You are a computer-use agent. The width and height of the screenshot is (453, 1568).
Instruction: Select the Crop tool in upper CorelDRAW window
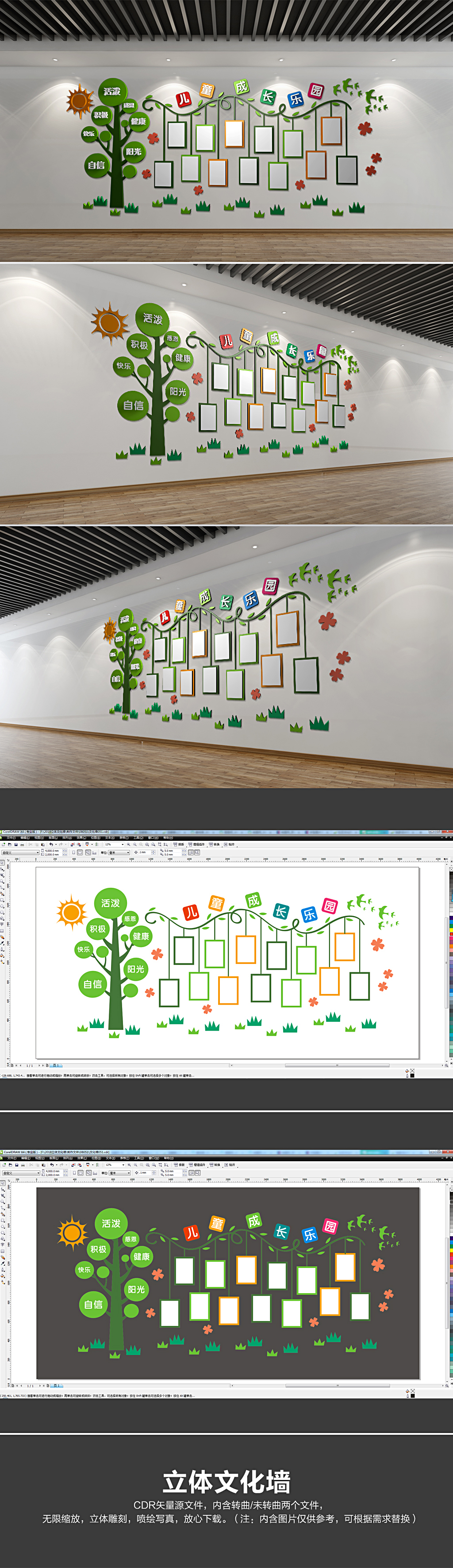(x=2, y=875)
